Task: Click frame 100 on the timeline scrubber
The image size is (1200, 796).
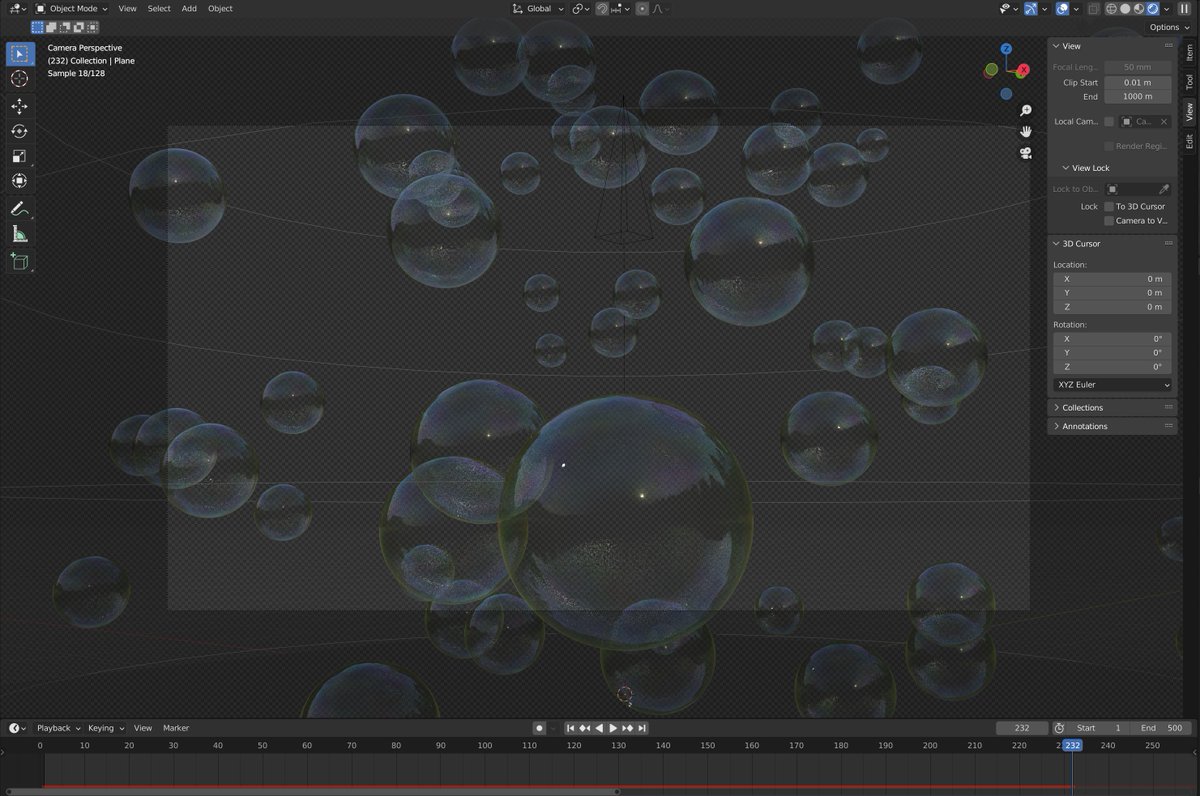Action: (484, 745)
